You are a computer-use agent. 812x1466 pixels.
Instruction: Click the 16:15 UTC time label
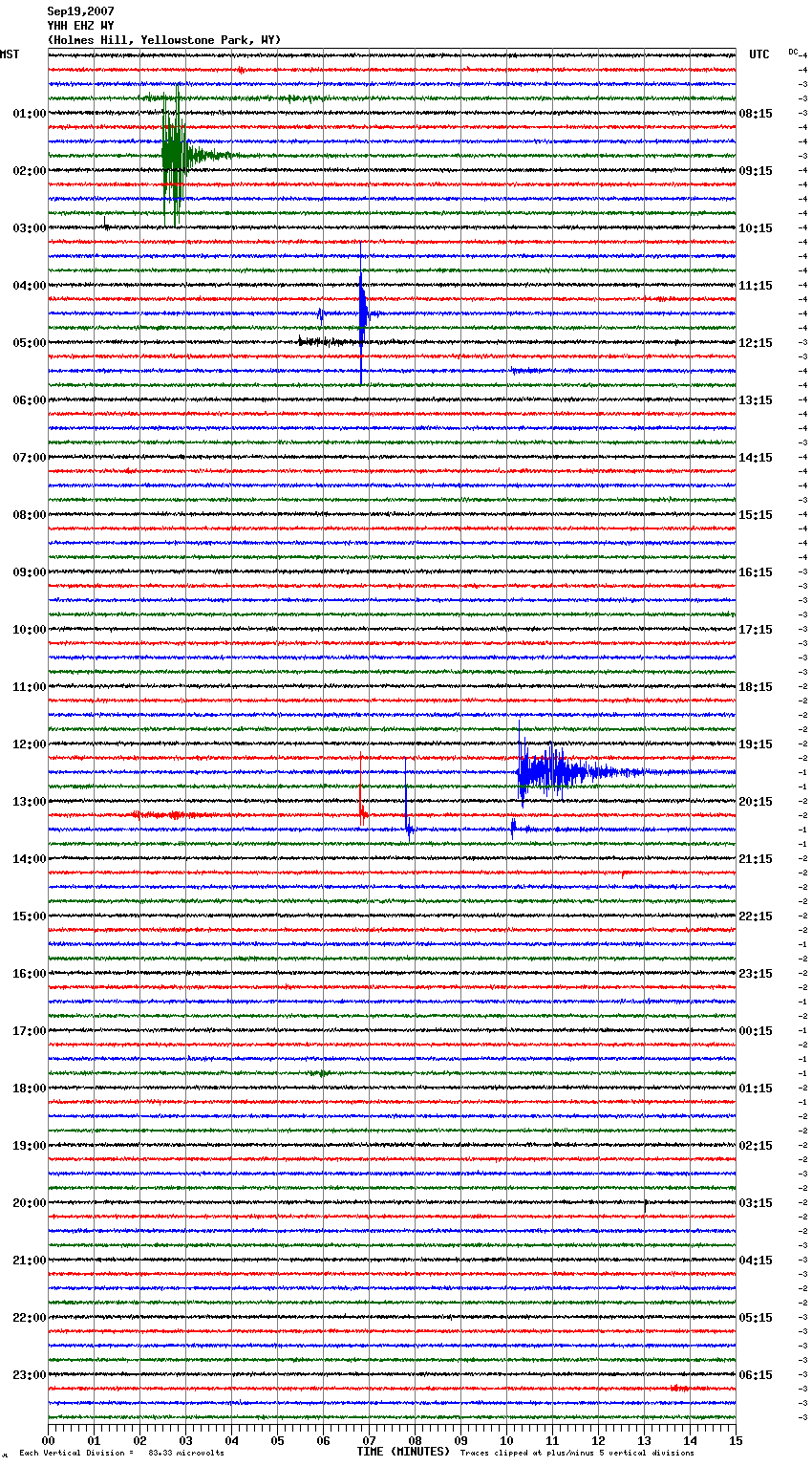click(756, 572)
